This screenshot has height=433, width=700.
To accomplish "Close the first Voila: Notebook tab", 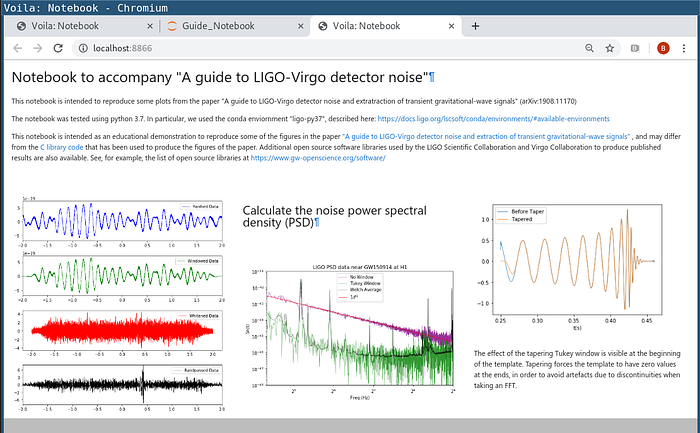I will click(150, 26).
